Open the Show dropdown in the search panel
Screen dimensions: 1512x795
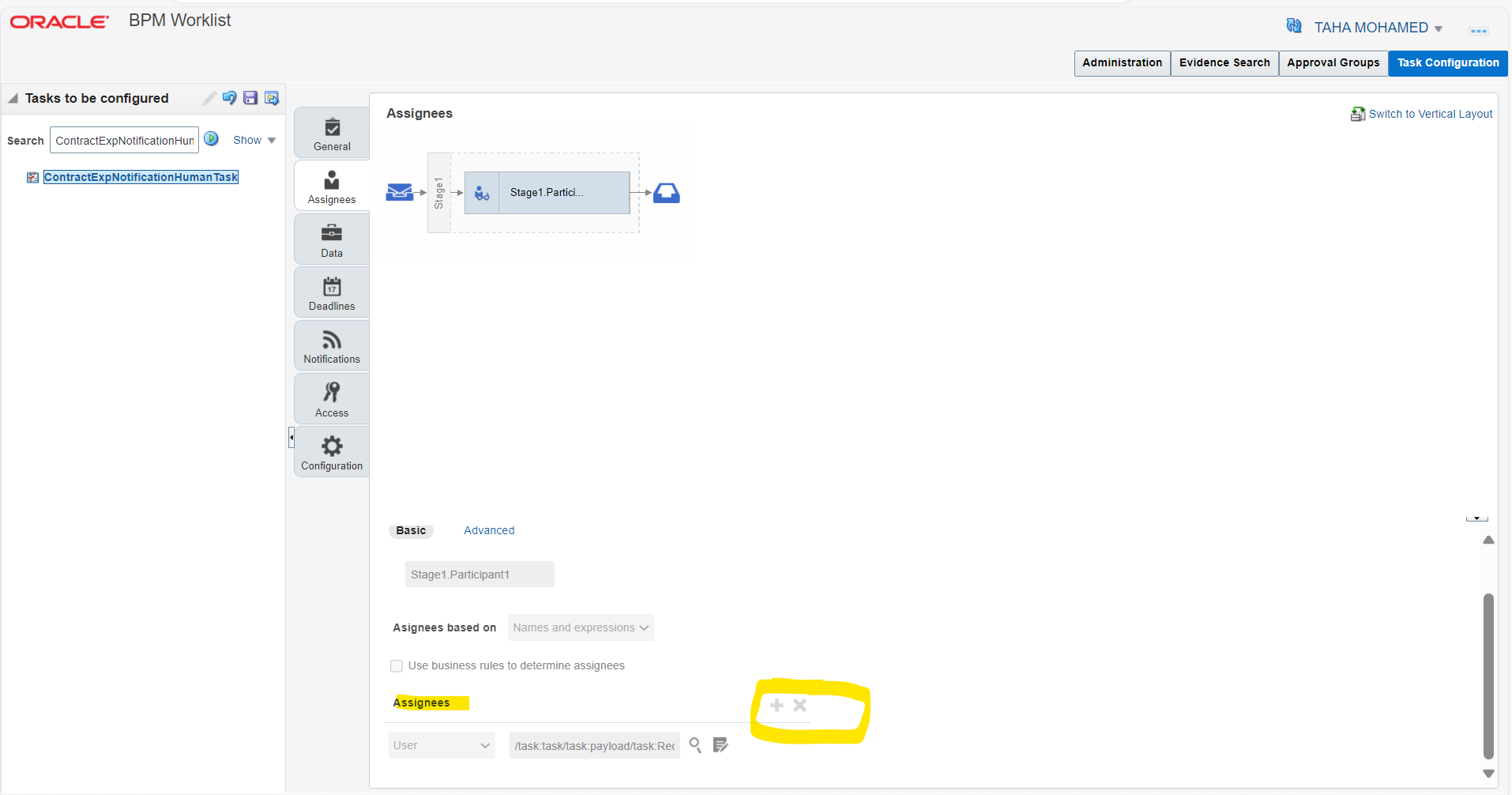click(253, 139)
